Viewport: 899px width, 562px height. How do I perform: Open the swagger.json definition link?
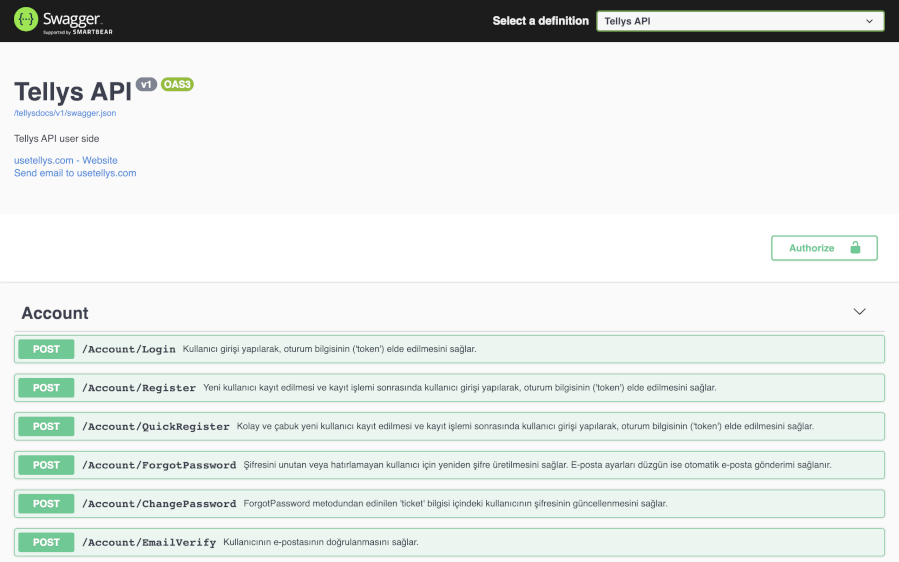pos(65,113)
